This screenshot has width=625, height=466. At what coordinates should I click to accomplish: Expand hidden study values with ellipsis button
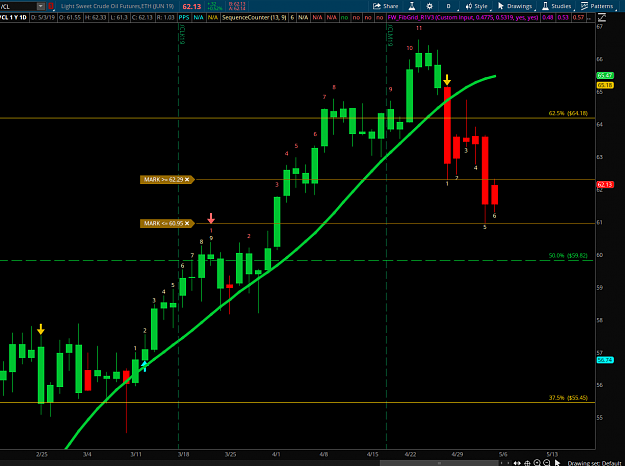point(590,18)
